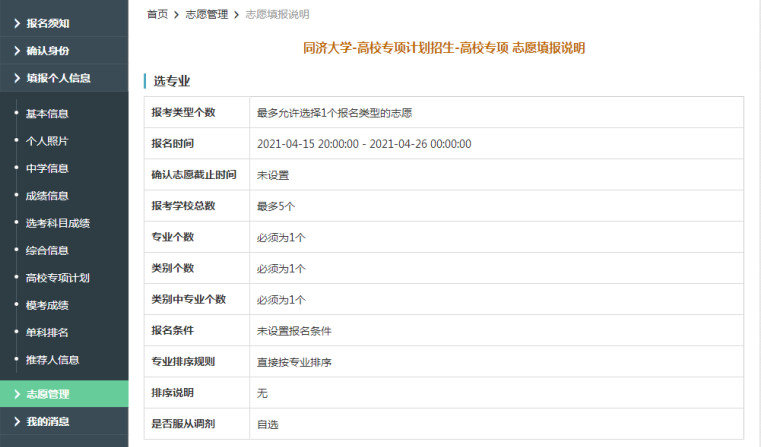Go to 中学信息 page

click(x=47, y=168)
